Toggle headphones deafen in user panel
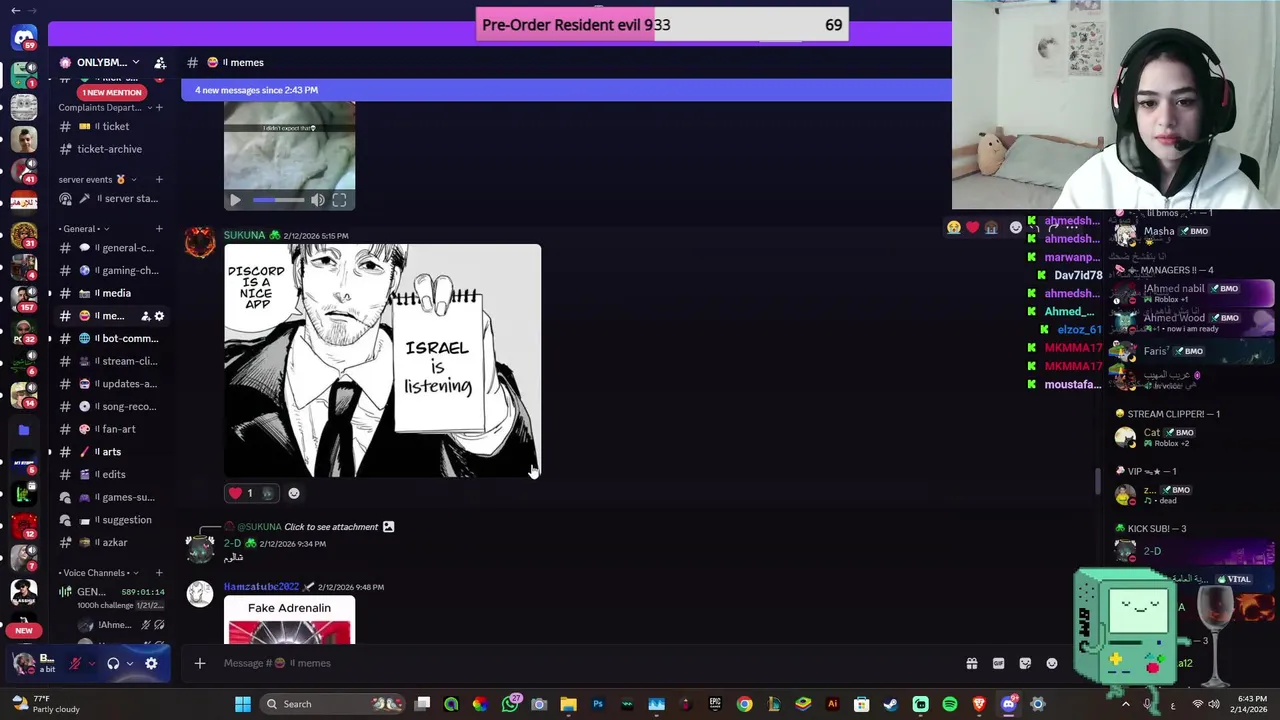 click(113, 663)
